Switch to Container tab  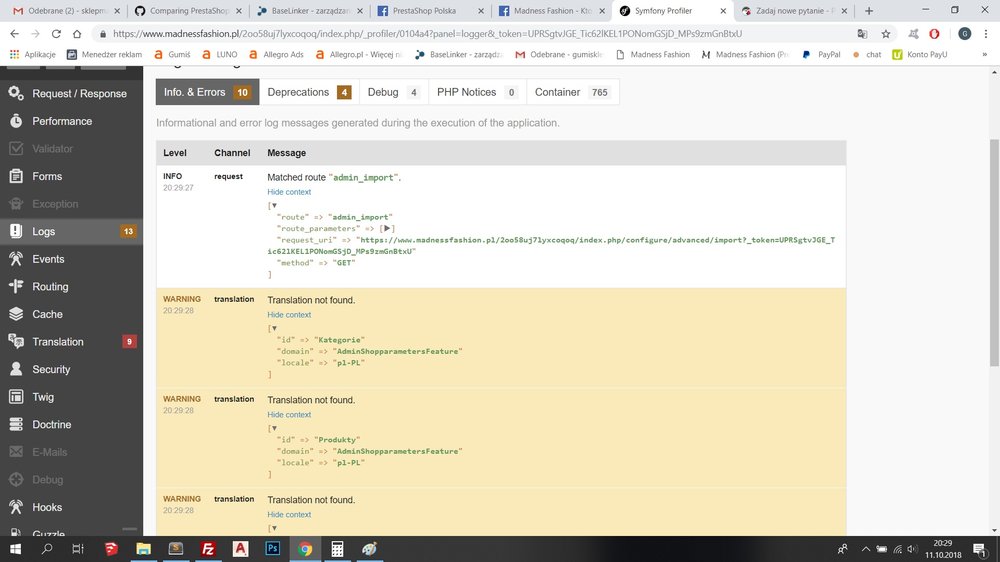tap(572, 92)
